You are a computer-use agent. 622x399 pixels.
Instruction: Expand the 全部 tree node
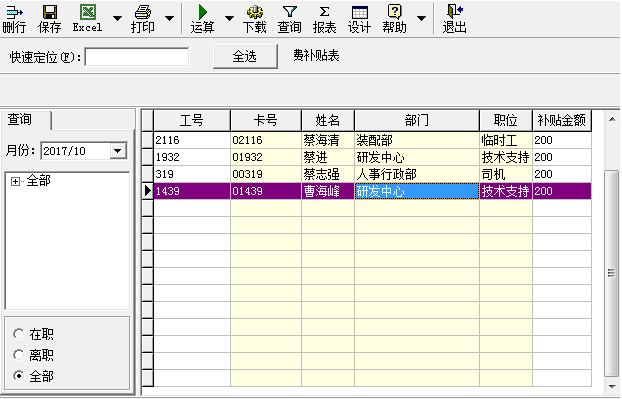coord(15,181)
